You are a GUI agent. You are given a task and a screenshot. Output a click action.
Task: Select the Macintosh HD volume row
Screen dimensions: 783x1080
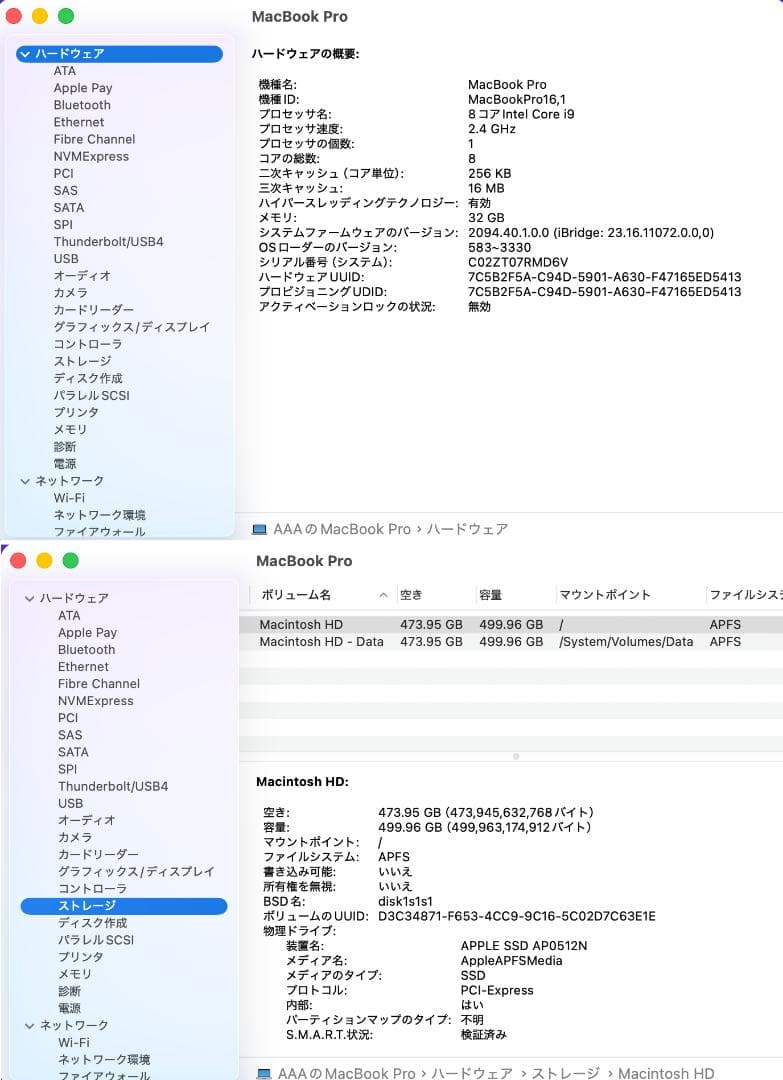(x=511, y=625)
